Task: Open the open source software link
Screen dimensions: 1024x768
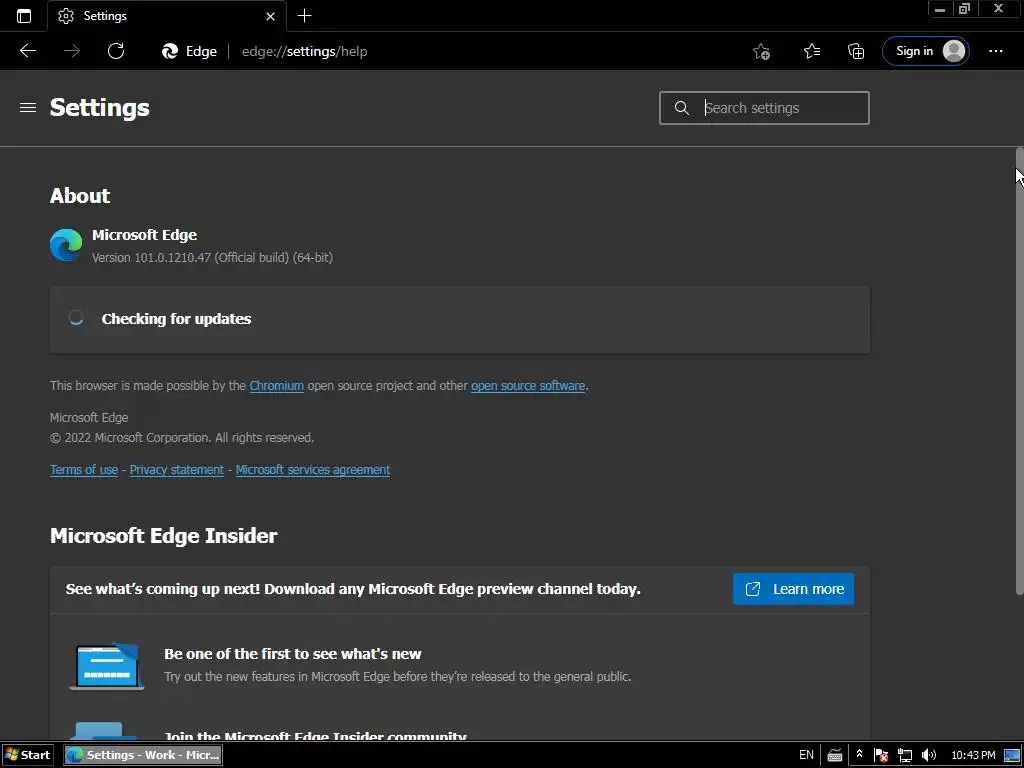Action: [x=528, y=385]
